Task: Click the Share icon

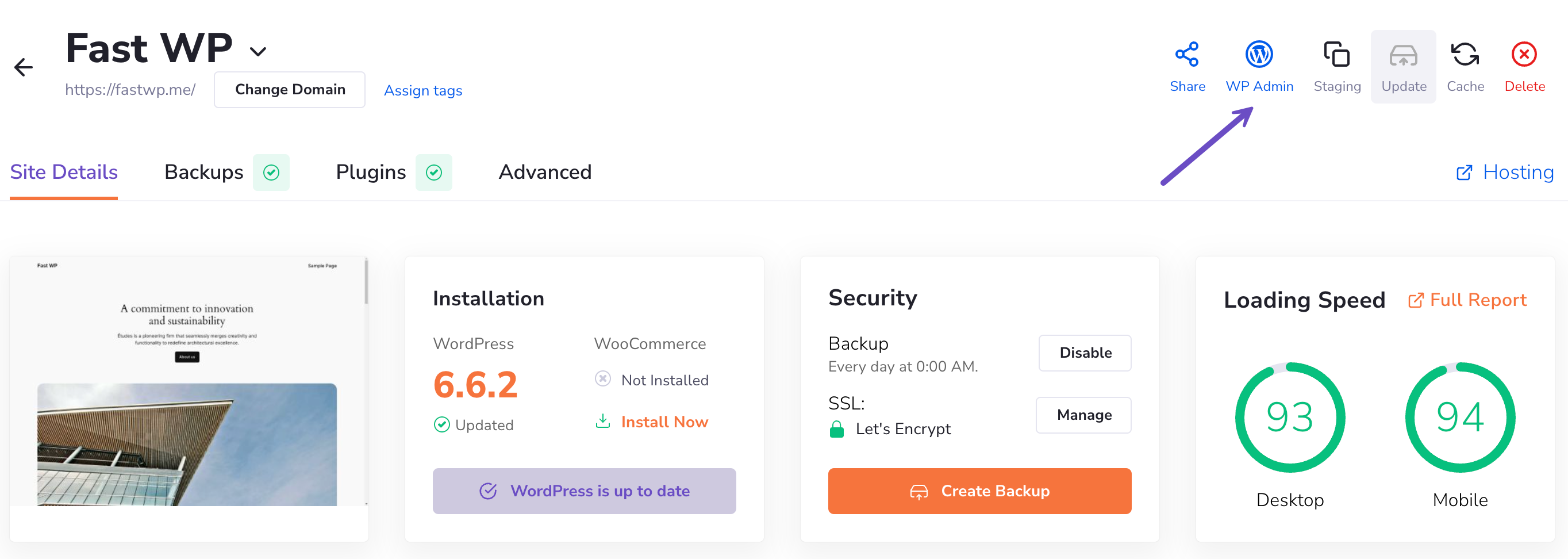Action: click(1186, 55)
